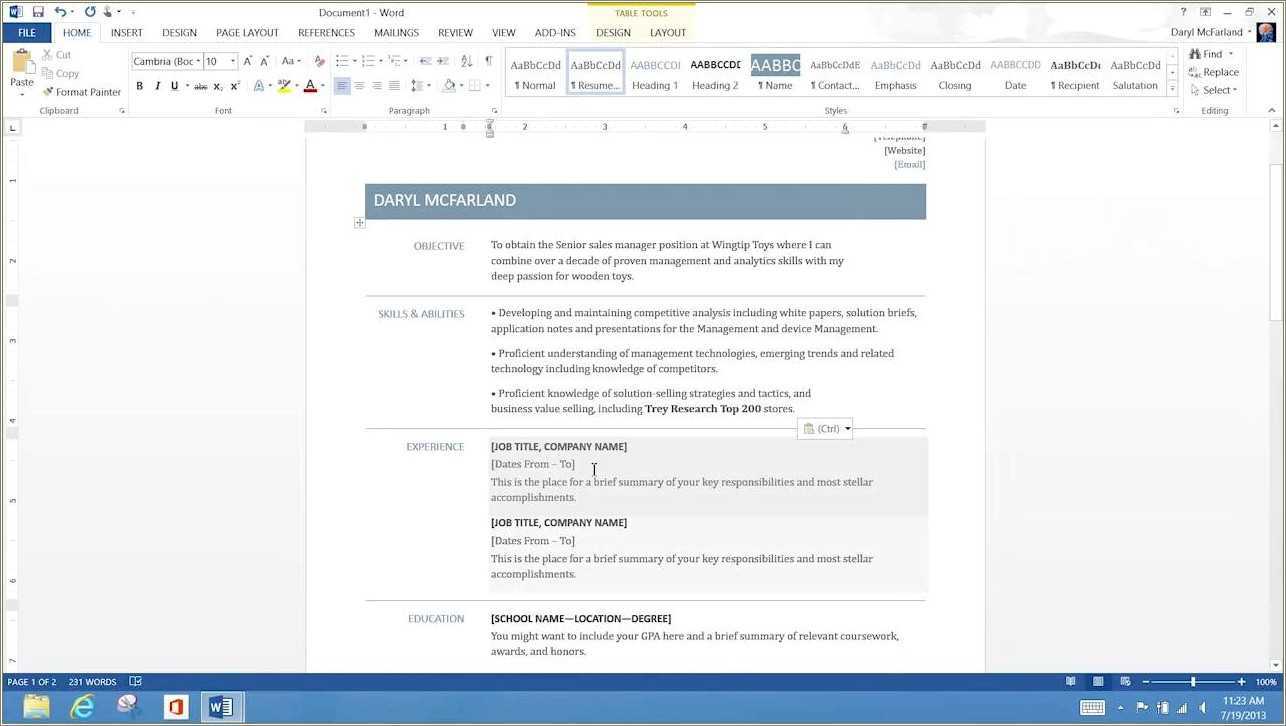Apply text highlight color
The height and width of the screenshot is (726, 1286).
[x=284, y=86]
